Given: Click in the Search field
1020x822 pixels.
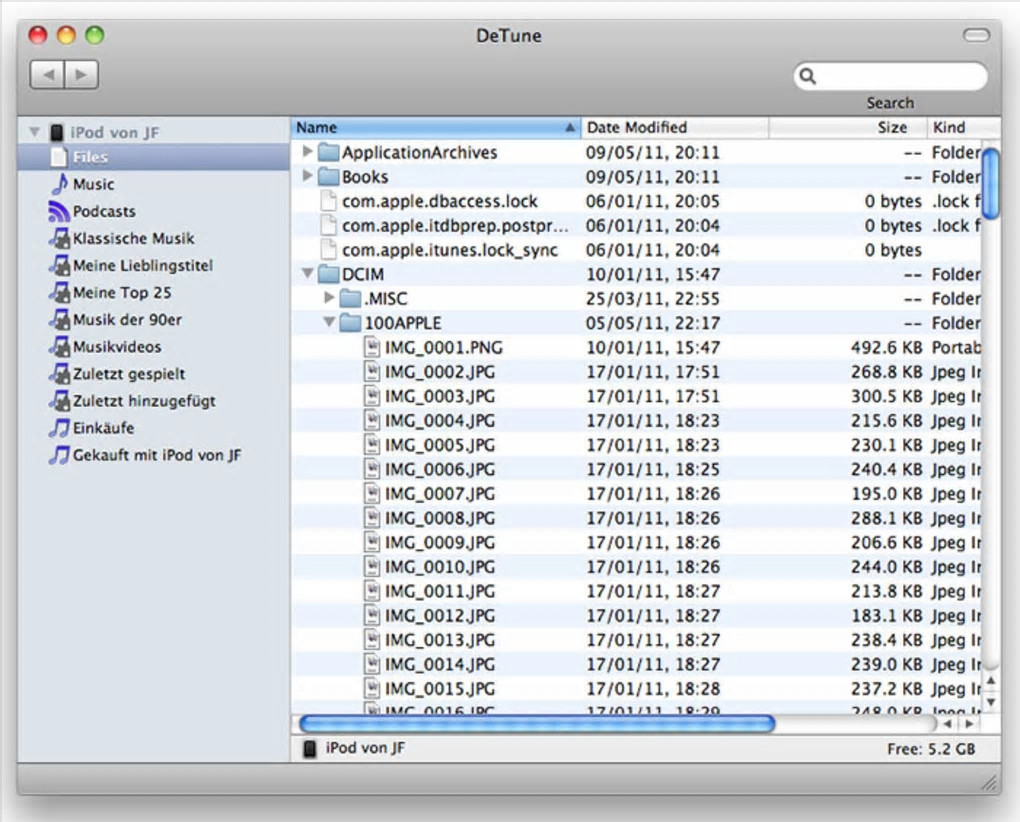Looking at the screenshot, I should click(x=891, y=76).
